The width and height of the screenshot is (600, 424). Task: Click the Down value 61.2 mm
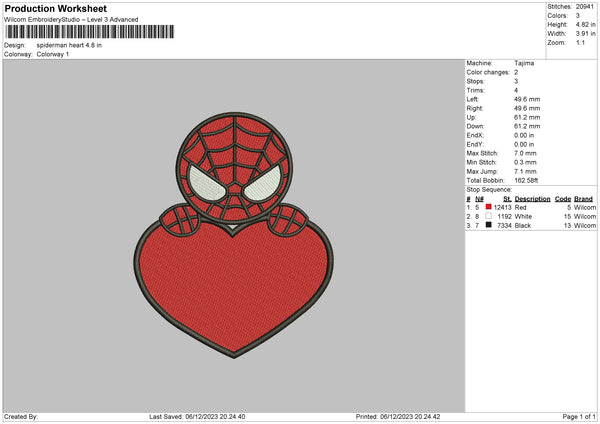pyautogui.click(x=527, y=126)
